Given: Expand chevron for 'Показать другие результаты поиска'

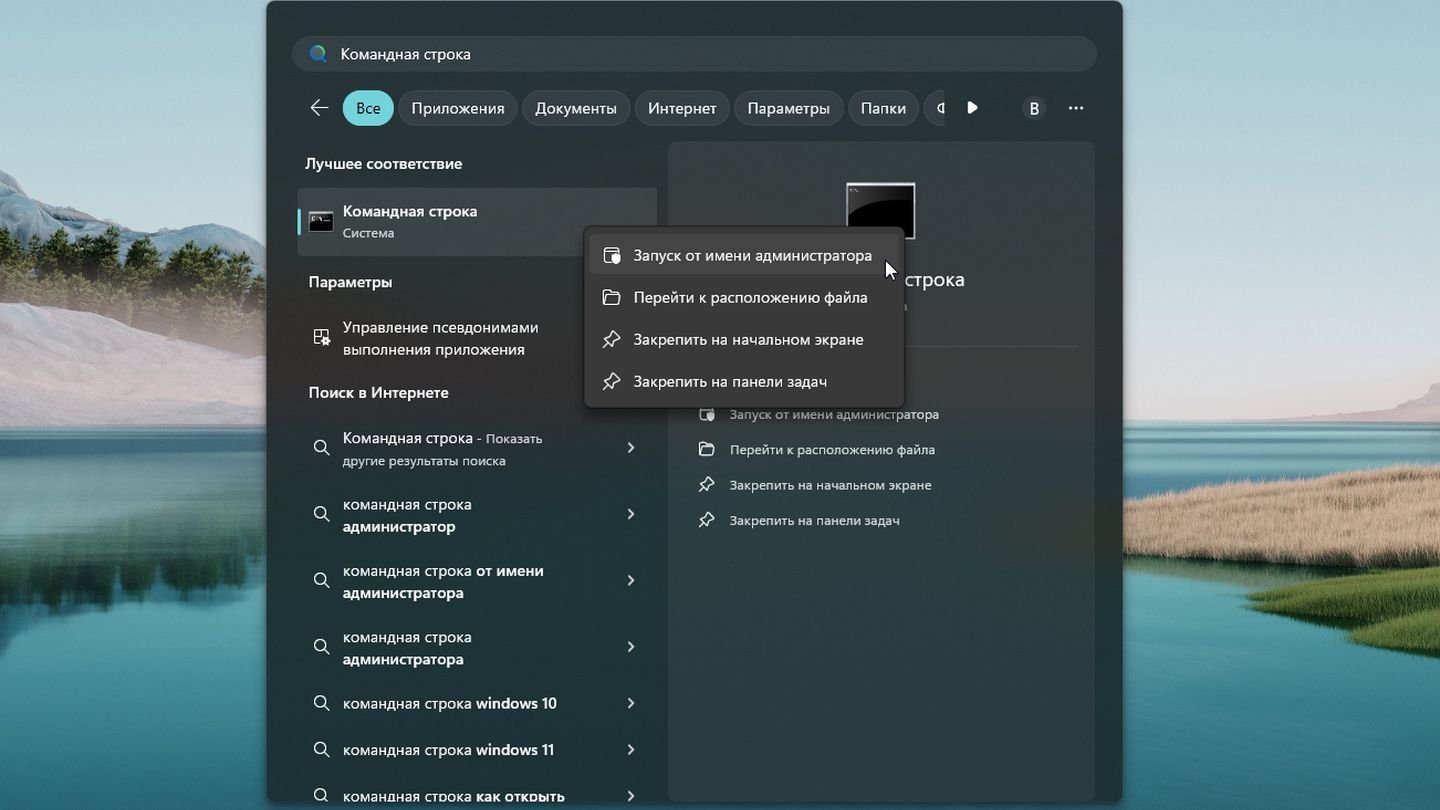Looking at the screenshot, I should coord(631,448).
